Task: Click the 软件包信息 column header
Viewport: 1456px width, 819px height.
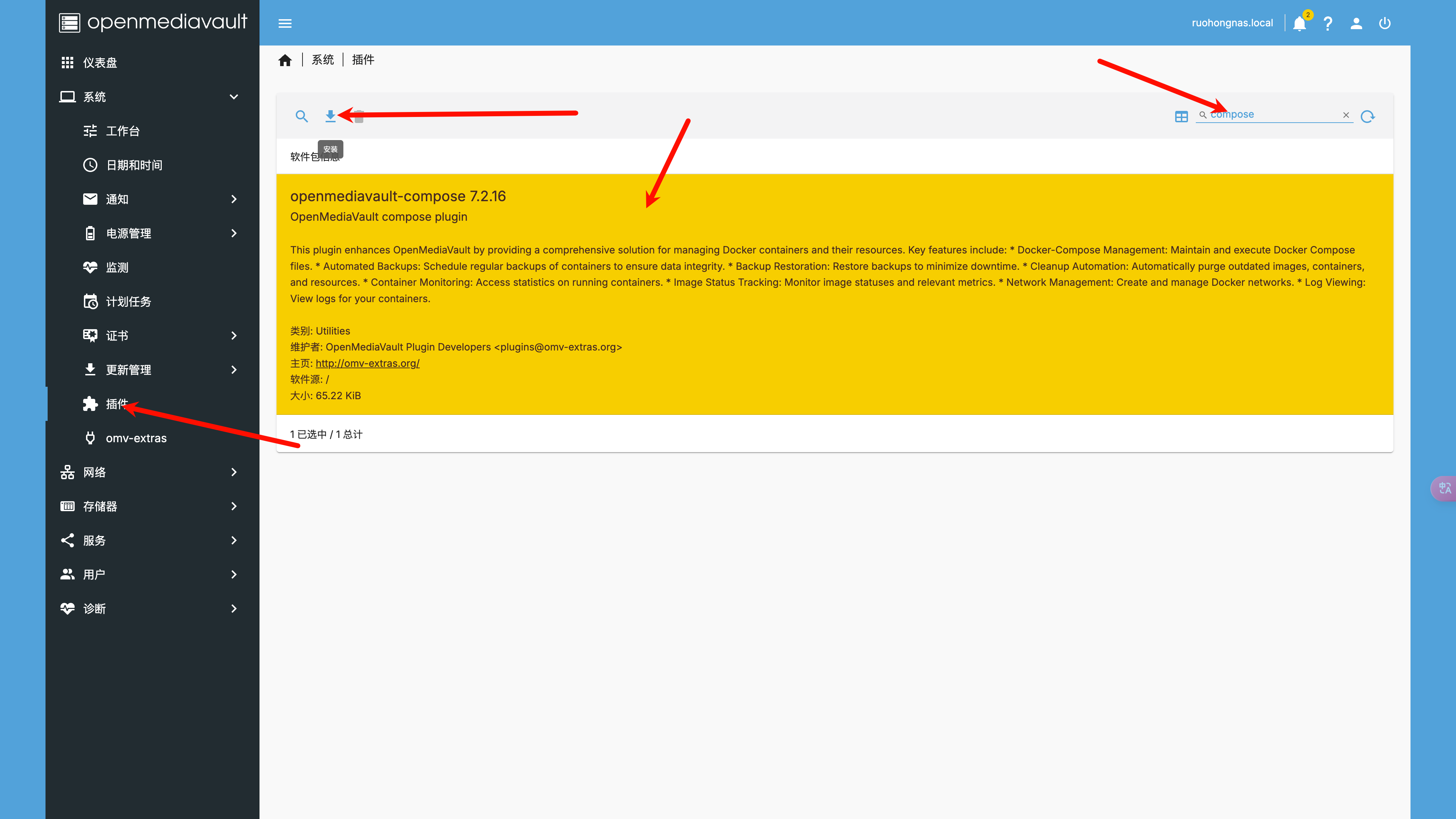Action: pyautogui.click(x=315, y=156)
